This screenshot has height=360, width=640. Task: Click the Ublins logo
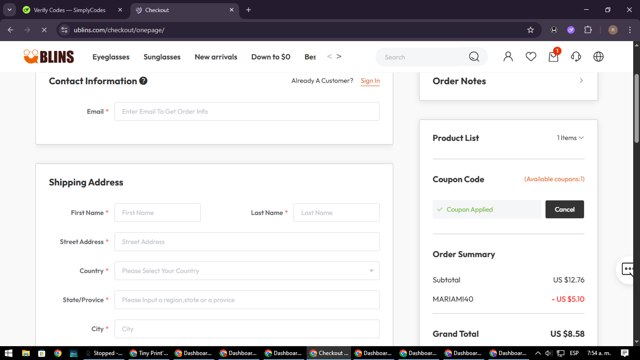tap(49, 57)
